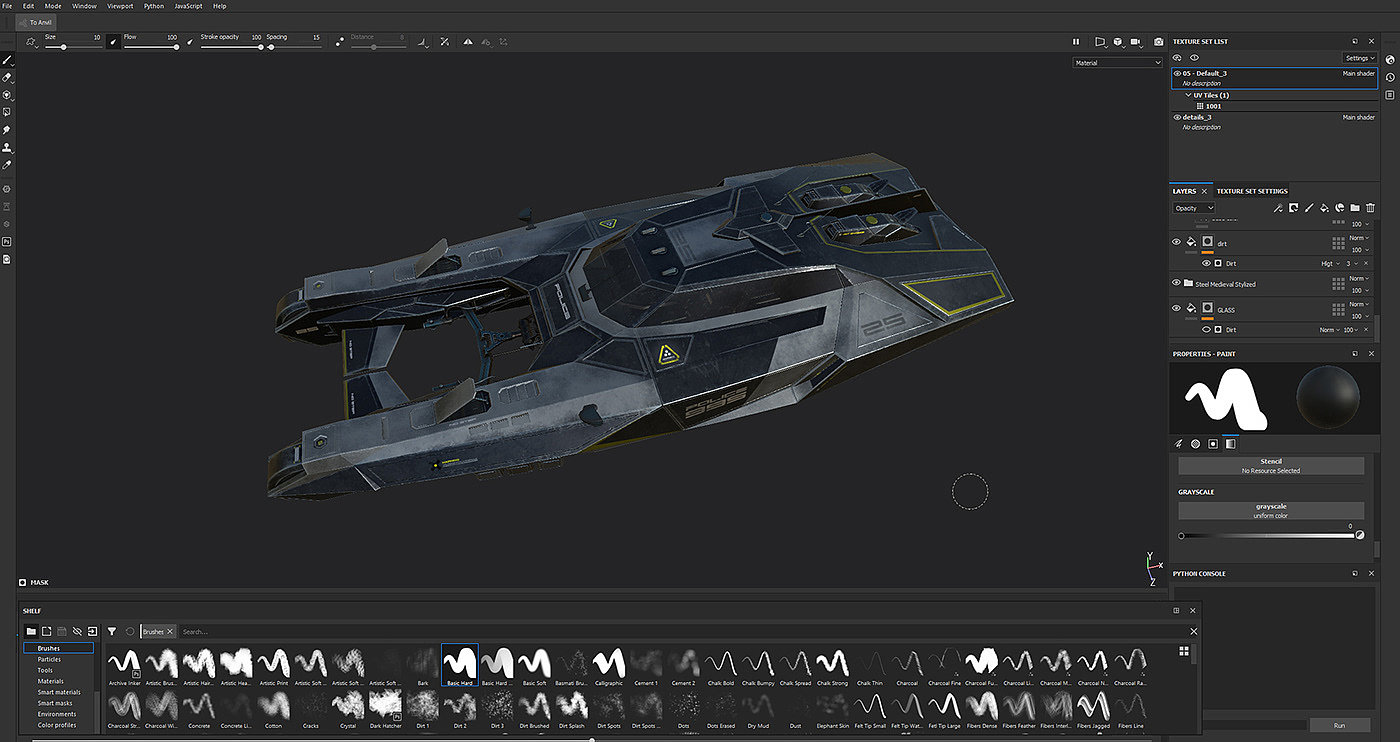This screenshot has height=742, width=1400.
Task: Add a folder using Layers panel icon
Action: [1355, 208]
